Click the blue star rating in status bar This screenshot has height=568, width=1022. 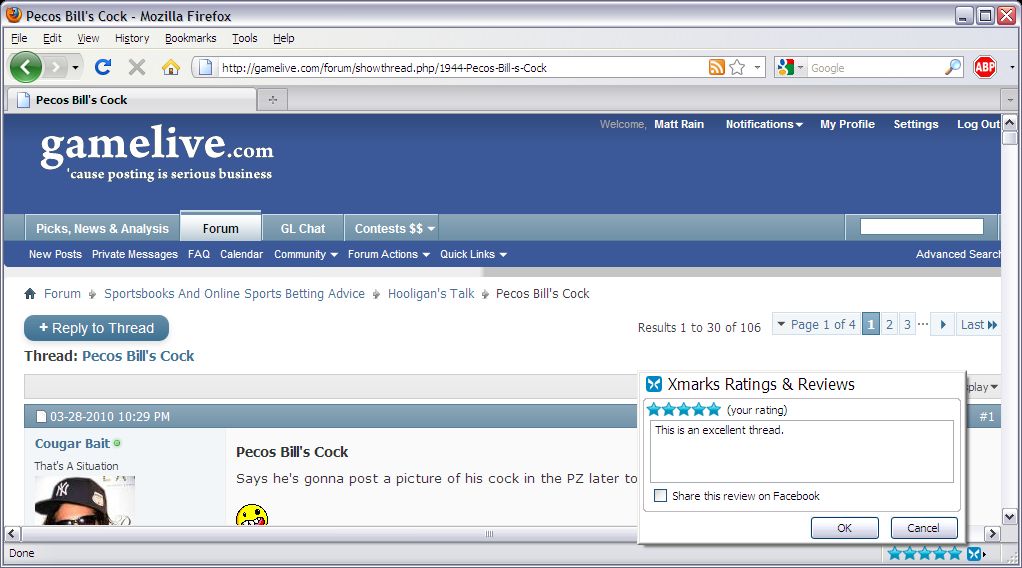tap(925, 554)
